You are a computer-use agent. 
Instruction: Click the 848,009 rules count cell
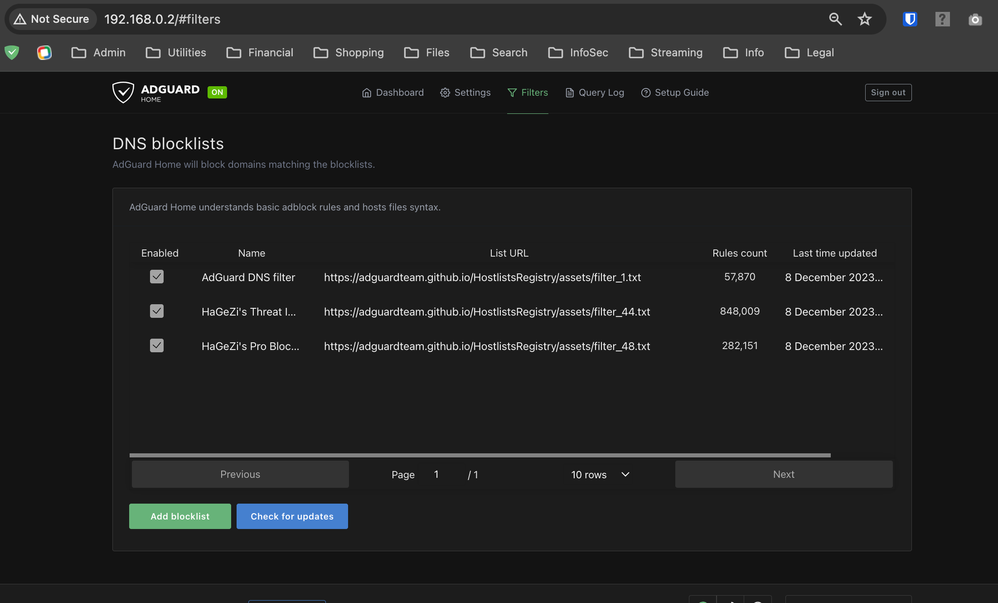point(740,311)
